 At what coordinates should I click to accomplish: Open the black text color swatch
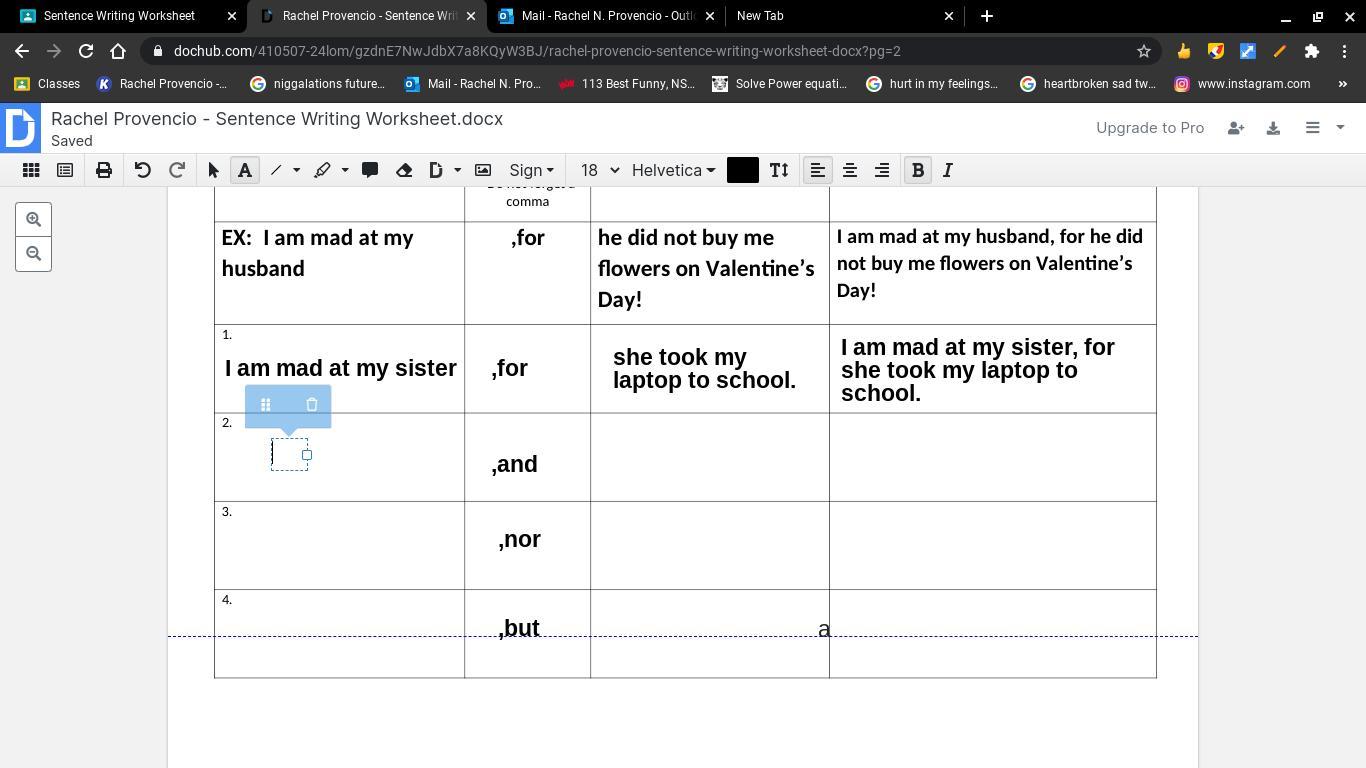pos(742,170)
